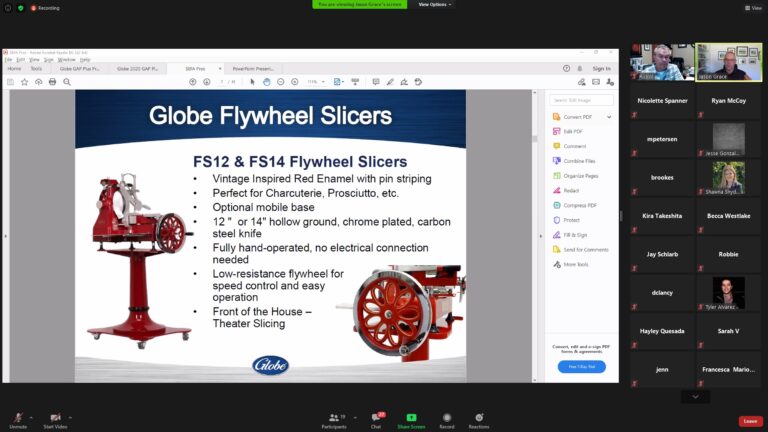Print the PDF document

point(52,82)
